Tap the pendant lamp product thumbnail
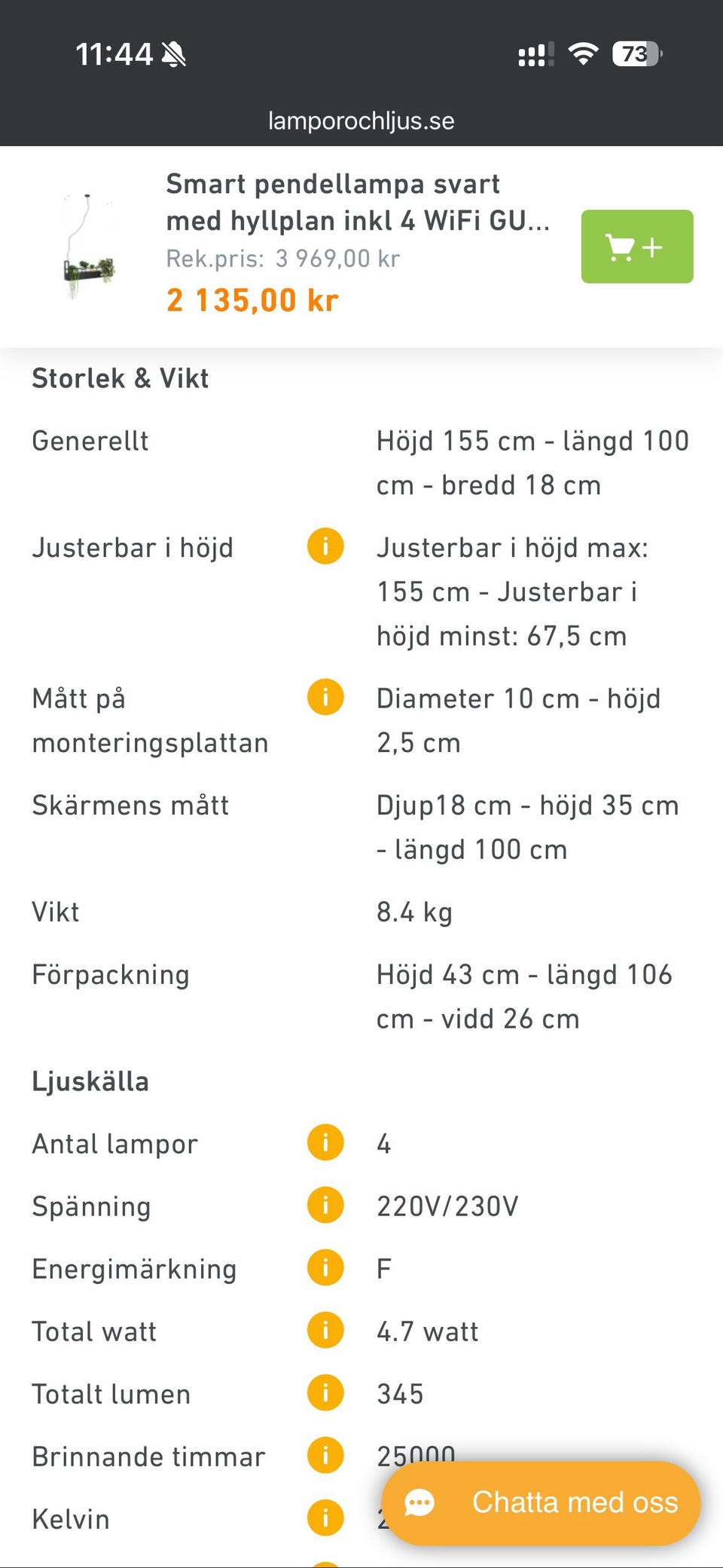 89,247
